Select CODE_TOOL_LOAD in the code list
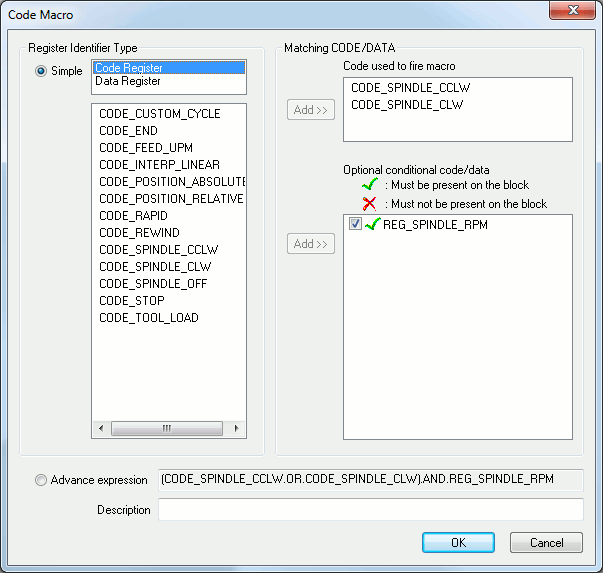Screen dimensions: 603x573 pos(149,318)
